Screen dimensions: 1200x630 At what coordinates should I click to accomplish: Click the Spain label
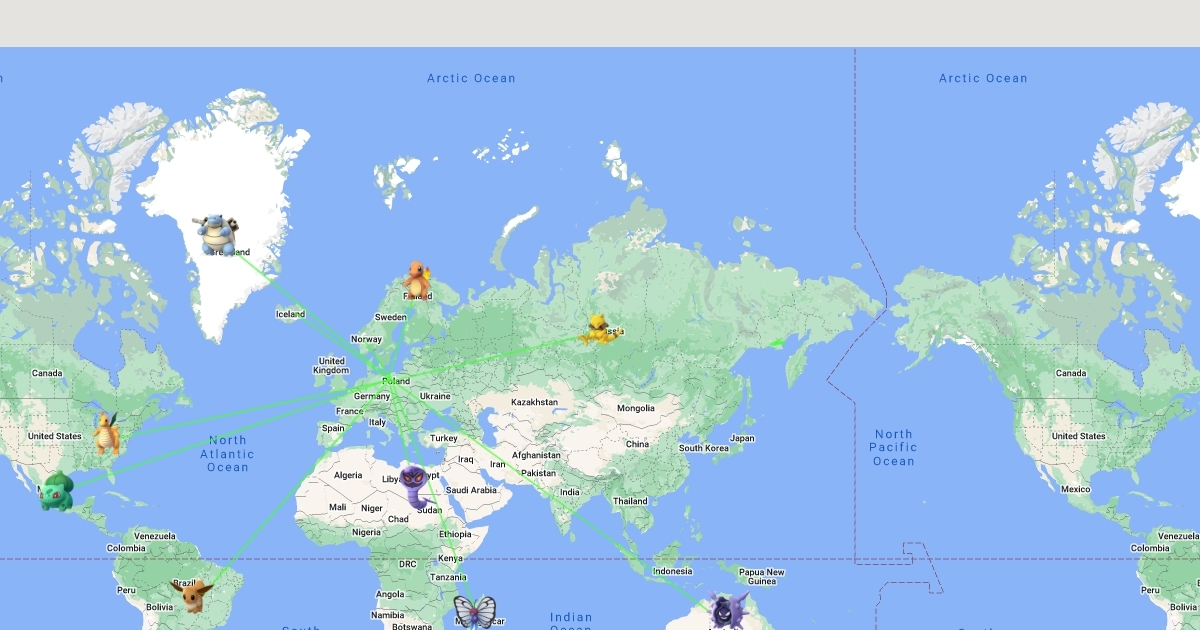pyautogui.click(x=333, y=428)
